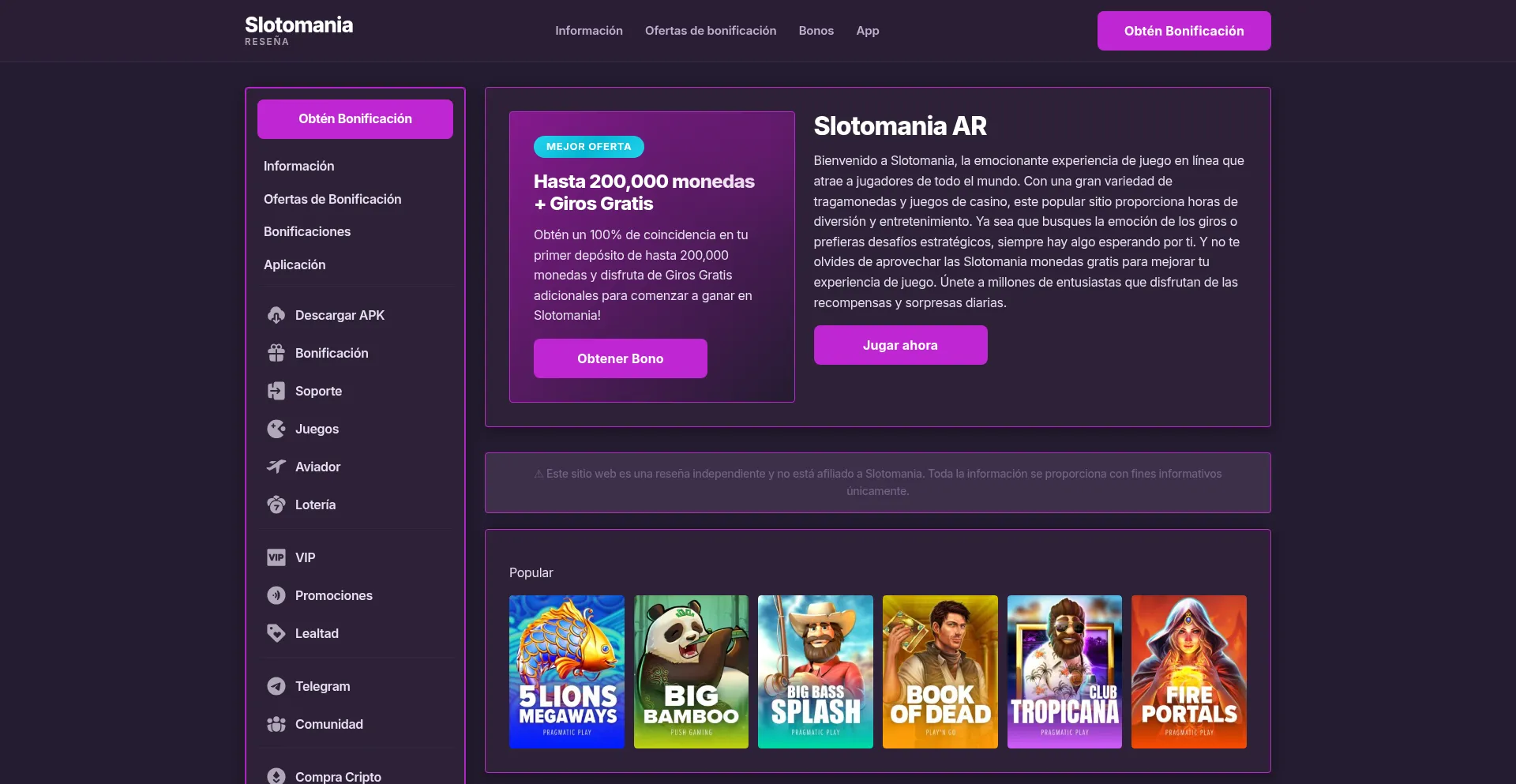Open the Big Bamboo game thumbnail

click(691, 672)
